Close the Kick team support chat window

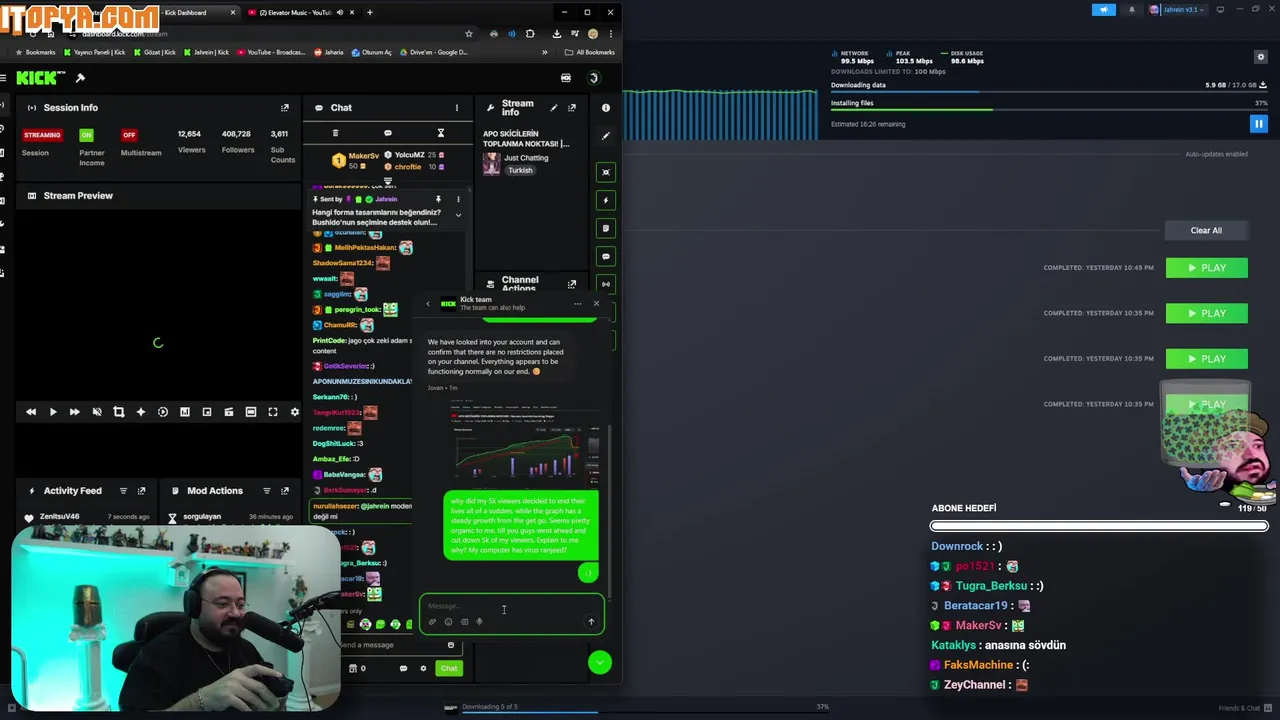click(596, 303)
